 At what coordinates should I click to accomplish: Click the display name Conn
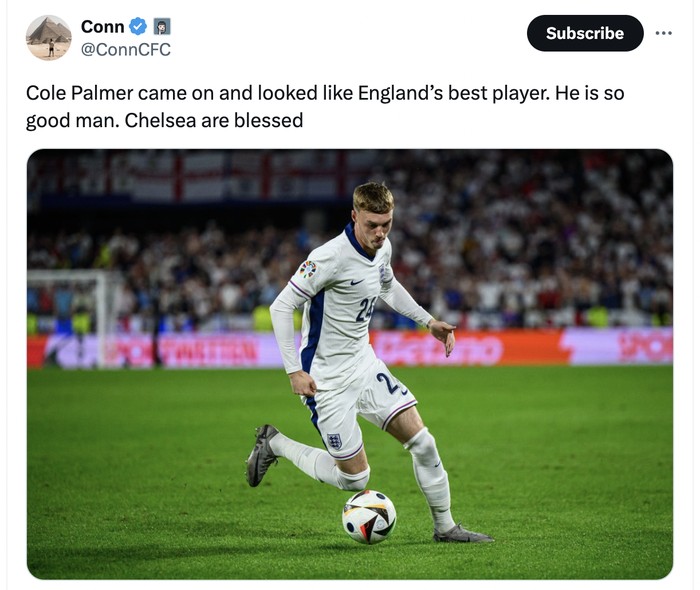(102, 27)
